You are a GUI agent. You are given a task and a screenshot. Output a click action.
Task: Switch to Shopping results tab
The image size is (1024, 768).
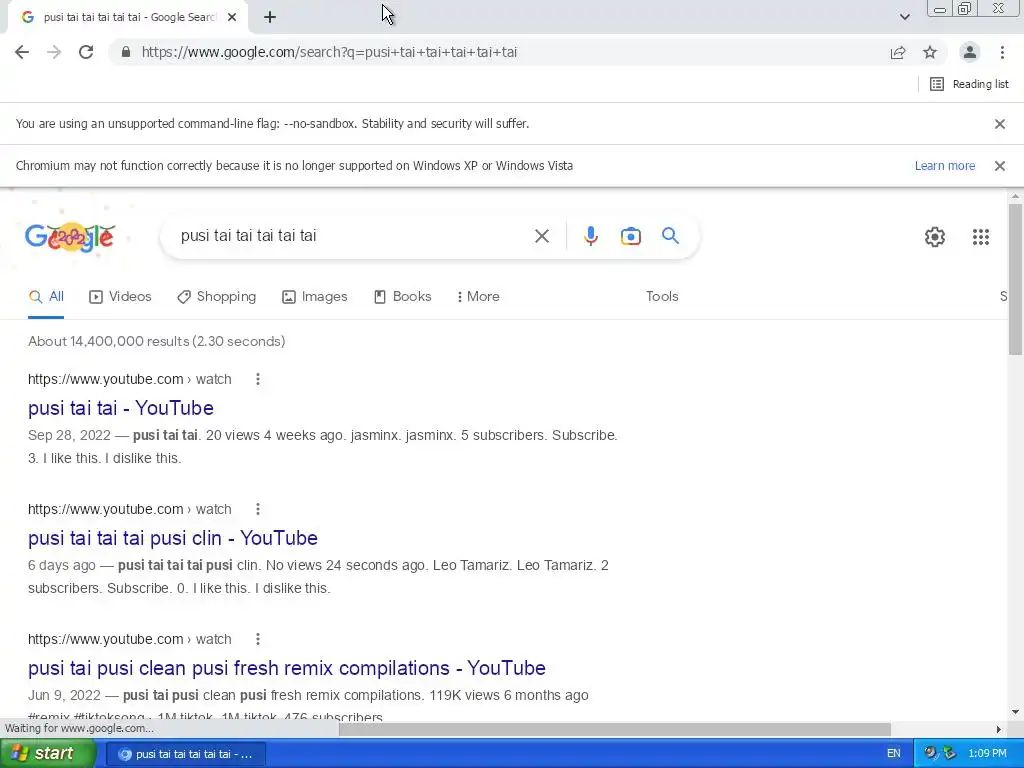point(216,296)
